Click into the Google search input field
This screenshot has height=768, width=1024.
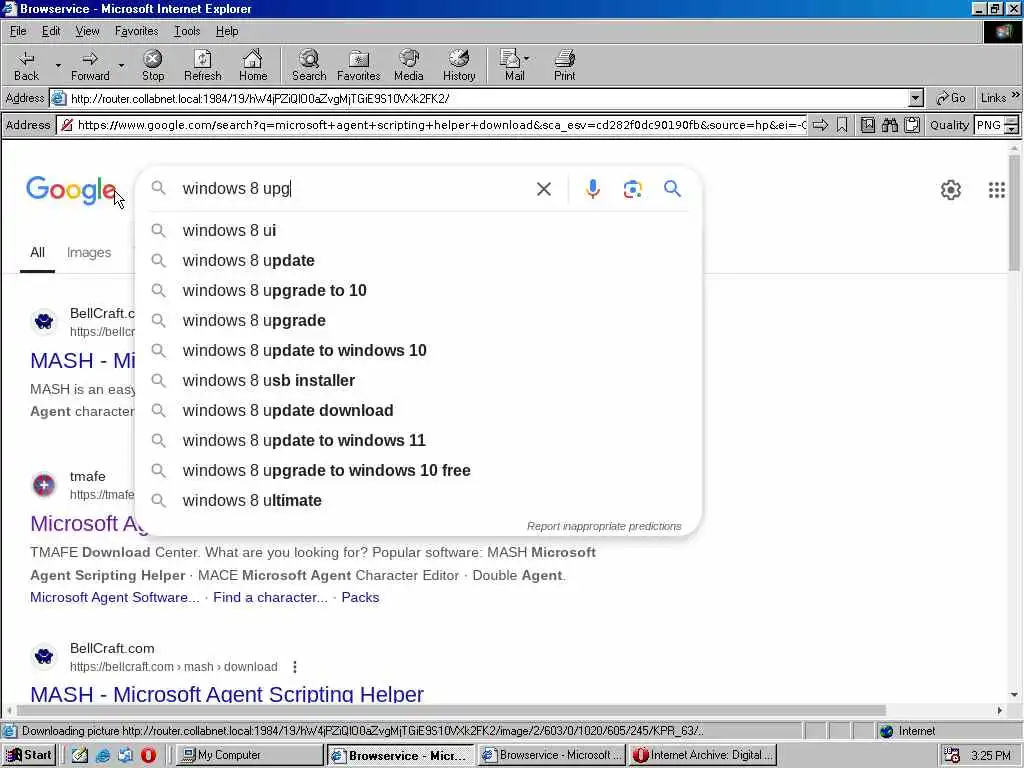click(x=353, y=189)
